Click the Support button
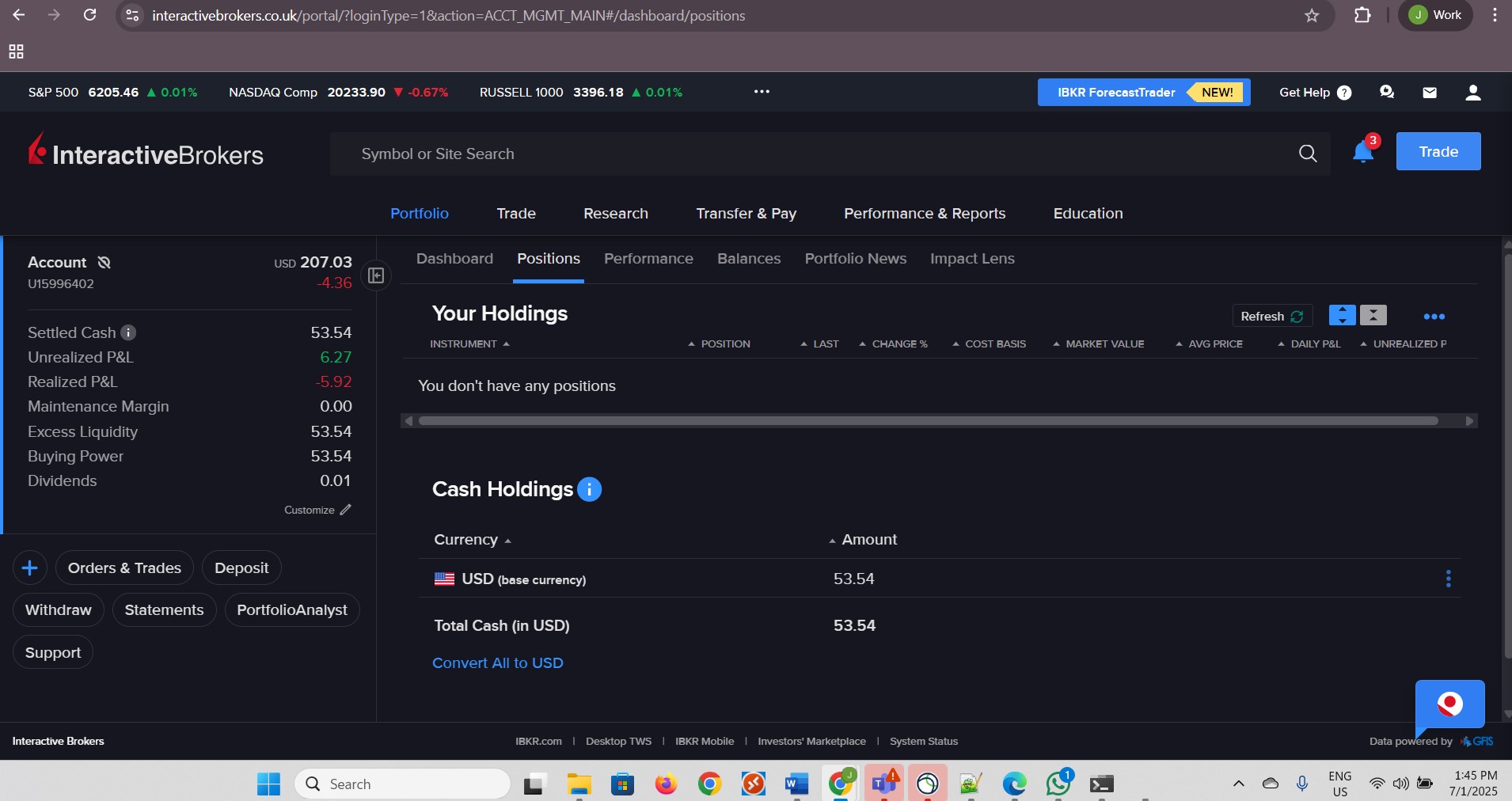Screen dimensions: 1512x801 53,652
